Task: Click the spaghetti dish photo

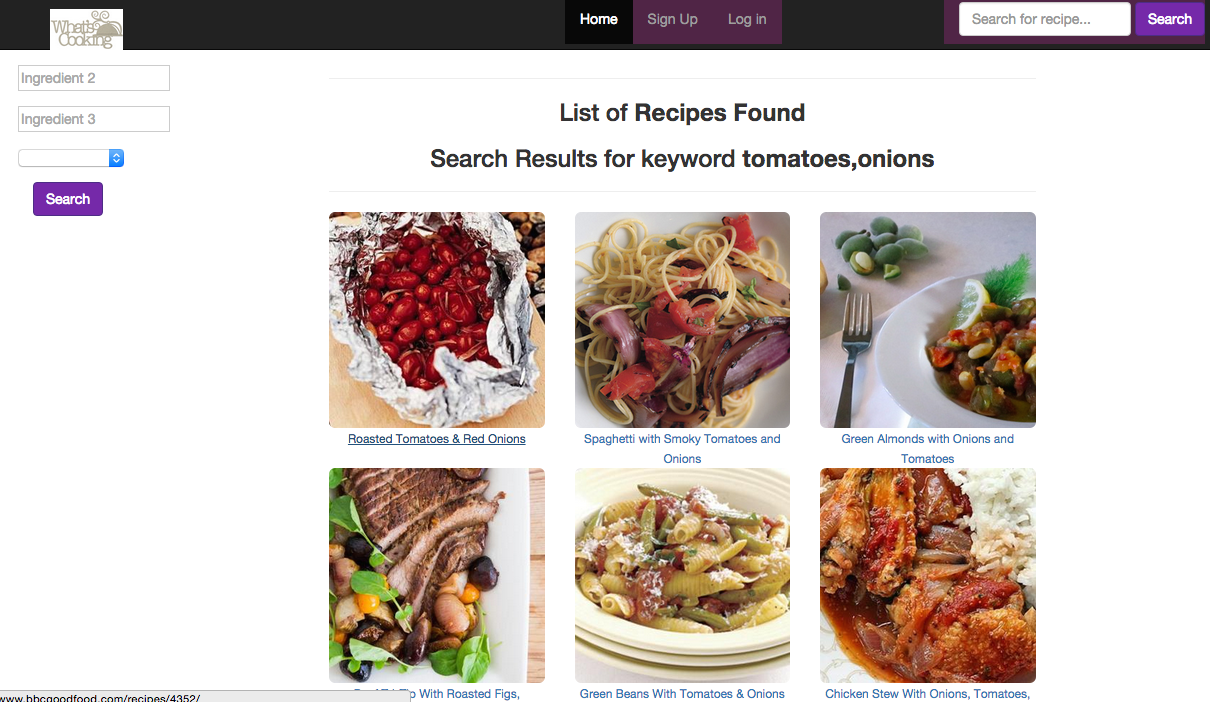Action: (x=682, y=319)
